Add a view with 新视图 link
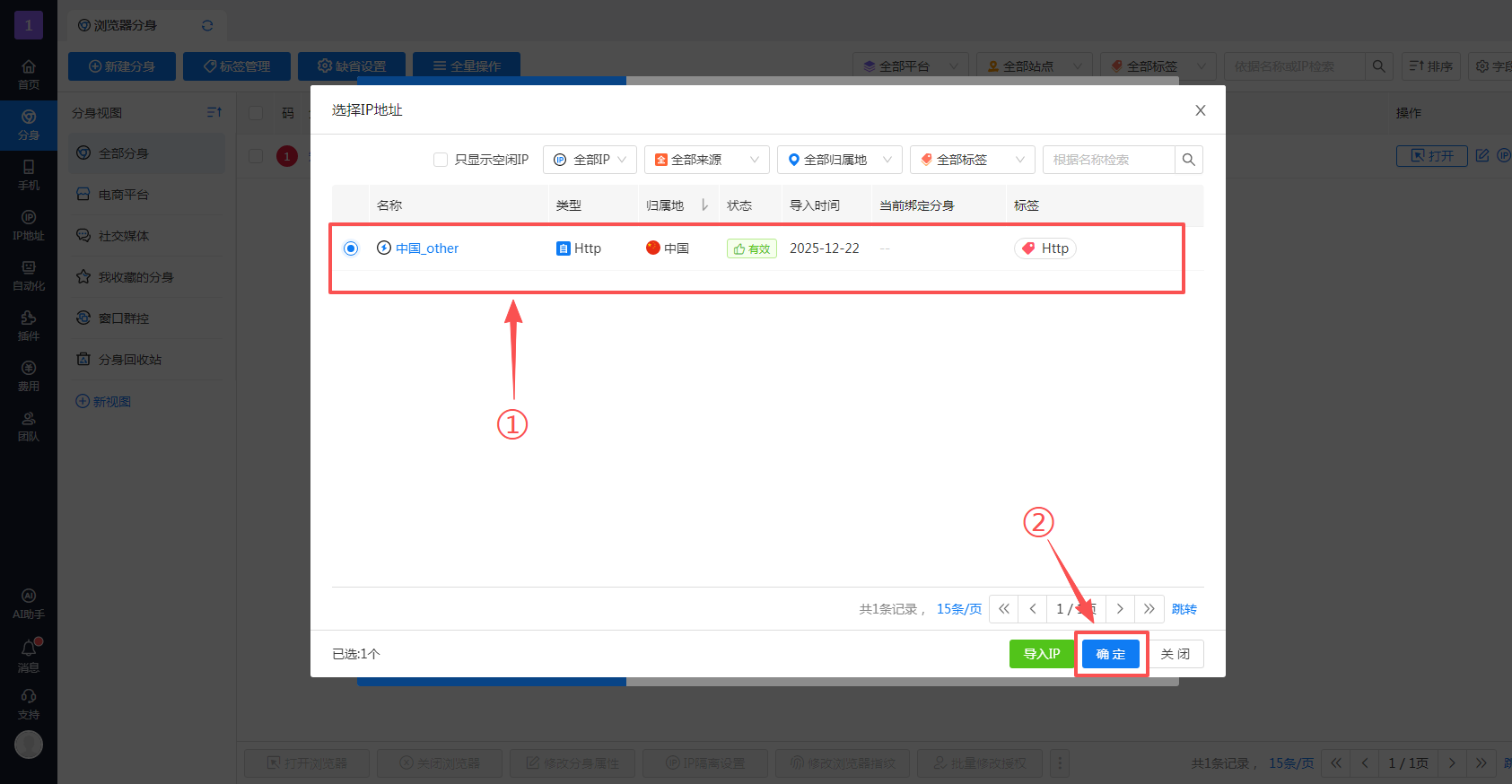Image resolution: width=1512 pixels, height=784 pixels. point(103,401)
